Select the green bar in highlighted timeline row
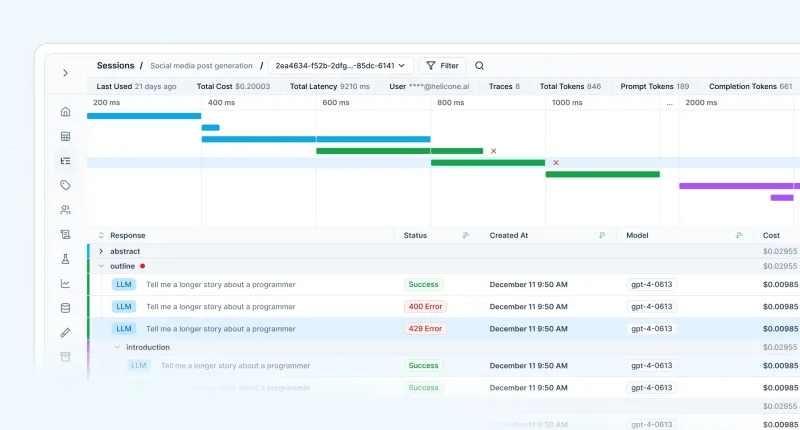The image size is (800, 430). [x=488, y=163]
